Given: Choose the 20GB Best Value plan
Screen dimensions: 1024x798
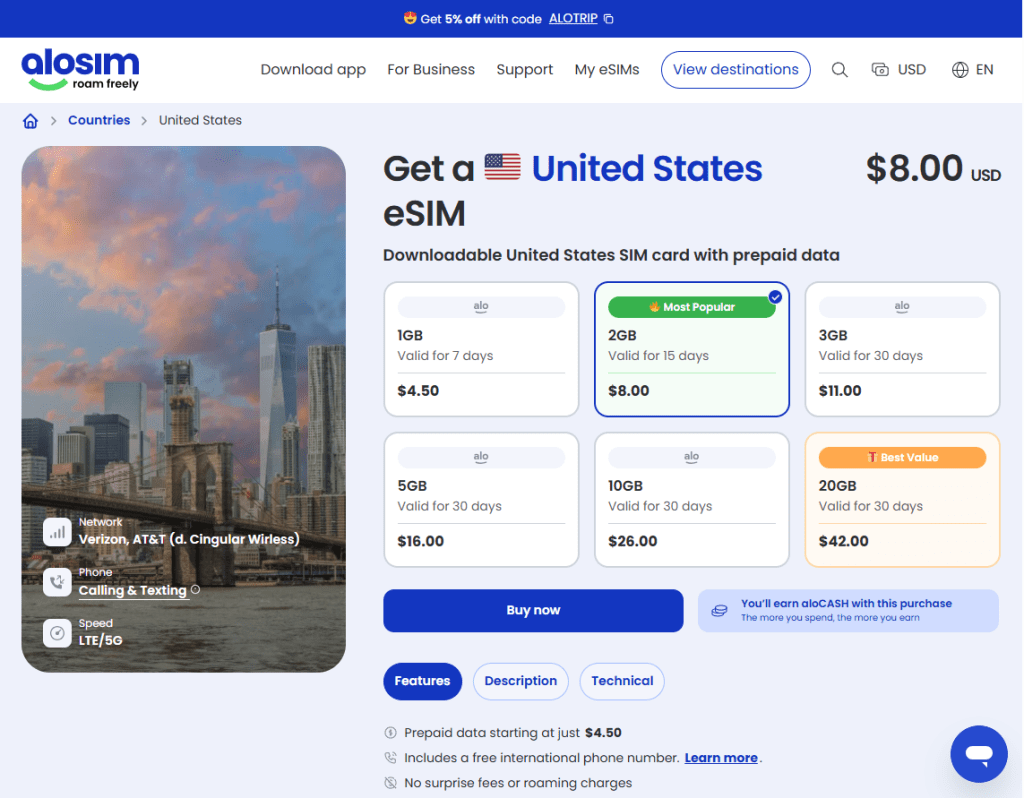Looking at the screenshot, I should 902,499.
